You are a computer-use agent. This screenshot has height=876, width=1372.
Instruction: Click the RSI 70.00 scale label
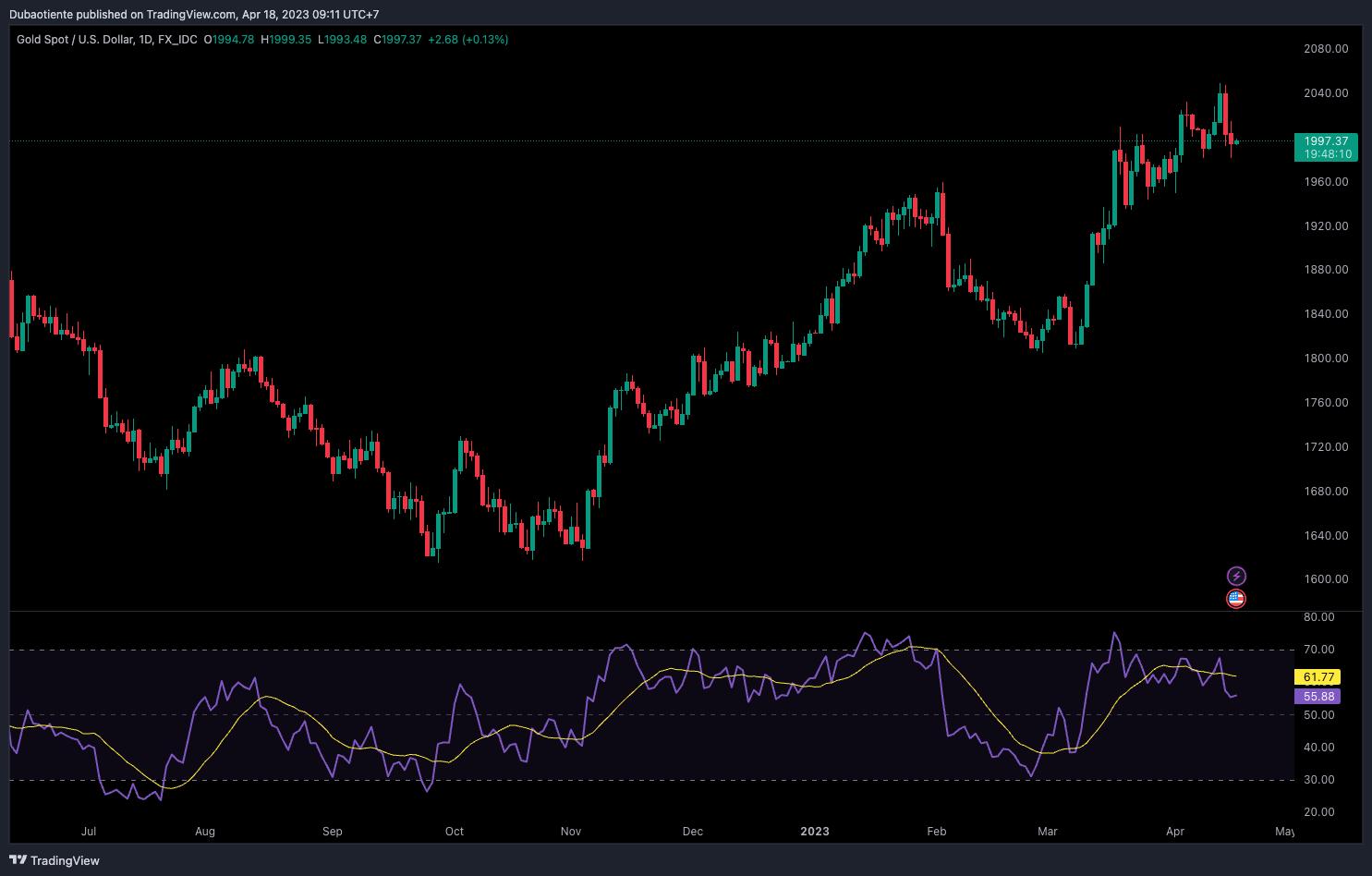pyautogui.click(x=1319, y=650)
